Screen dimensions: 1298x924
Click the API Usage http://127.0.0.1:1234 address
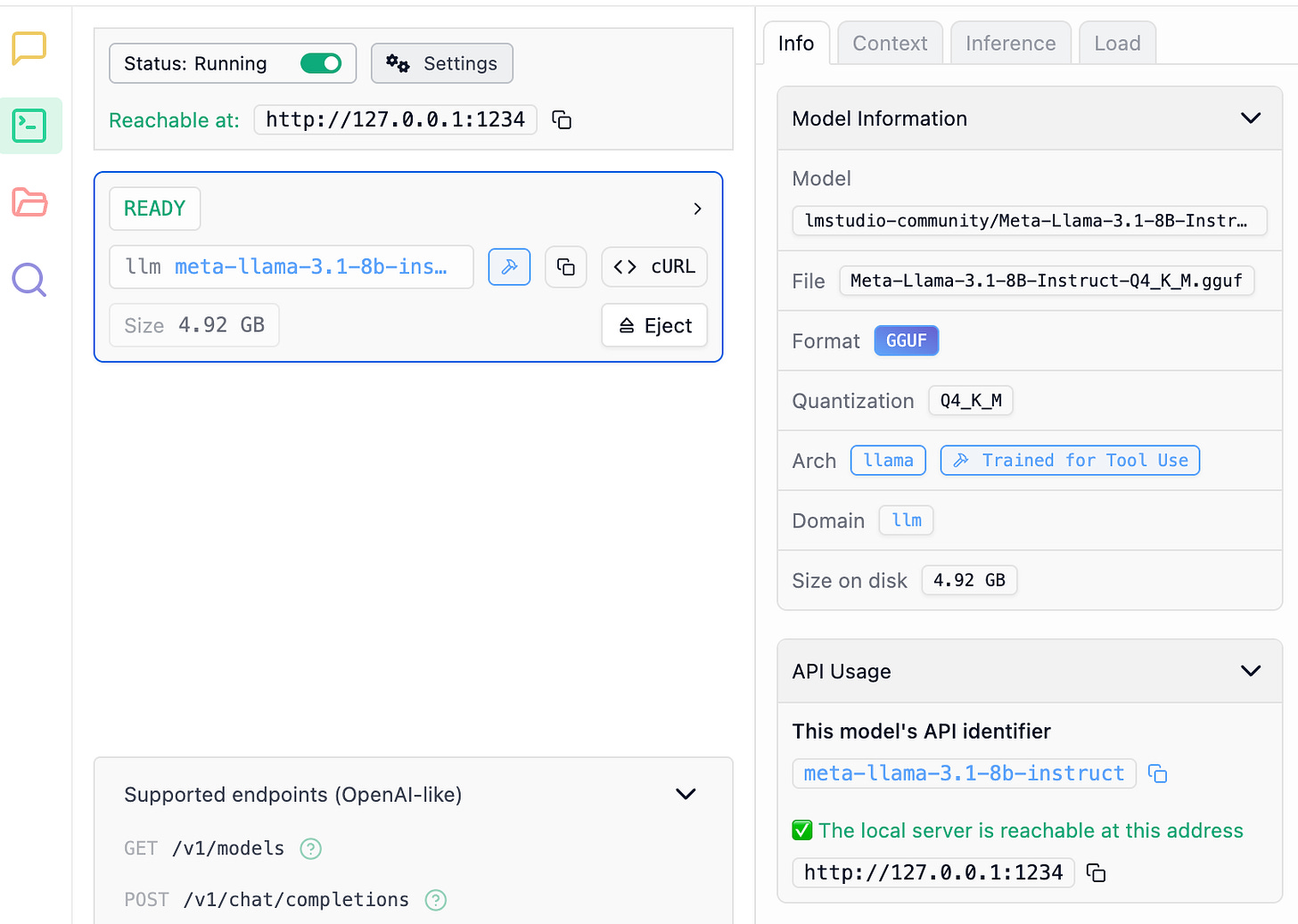point(933,872)
